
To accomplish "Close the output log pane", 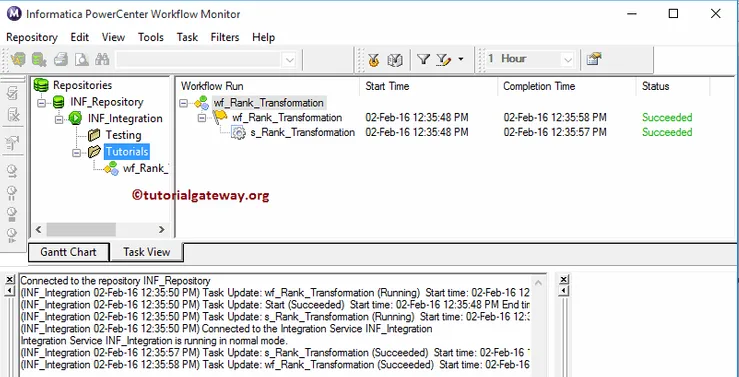I will pos(10,280).
